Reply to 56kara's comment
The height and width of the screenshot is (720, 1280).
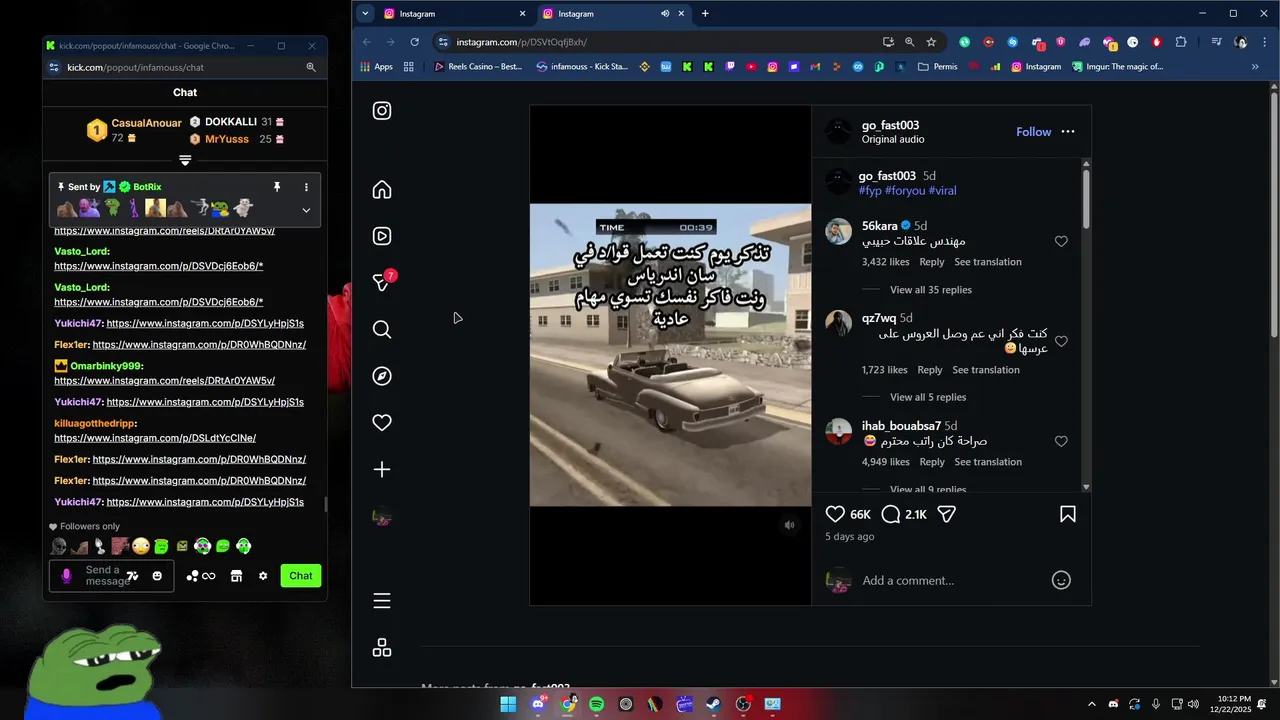pos(932,262)
